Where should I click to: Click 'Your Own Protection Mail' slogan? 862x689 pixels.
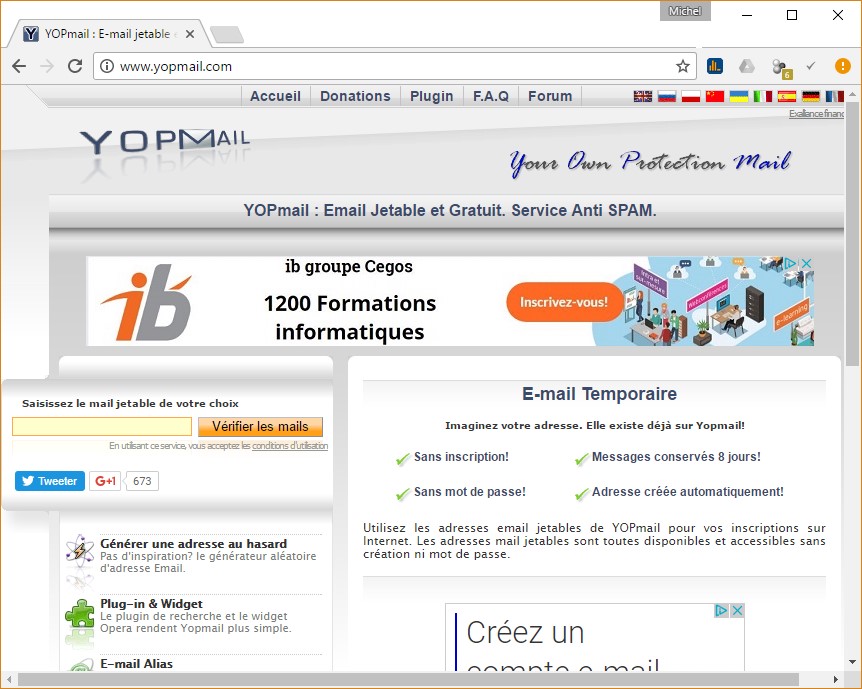(650, 163)
